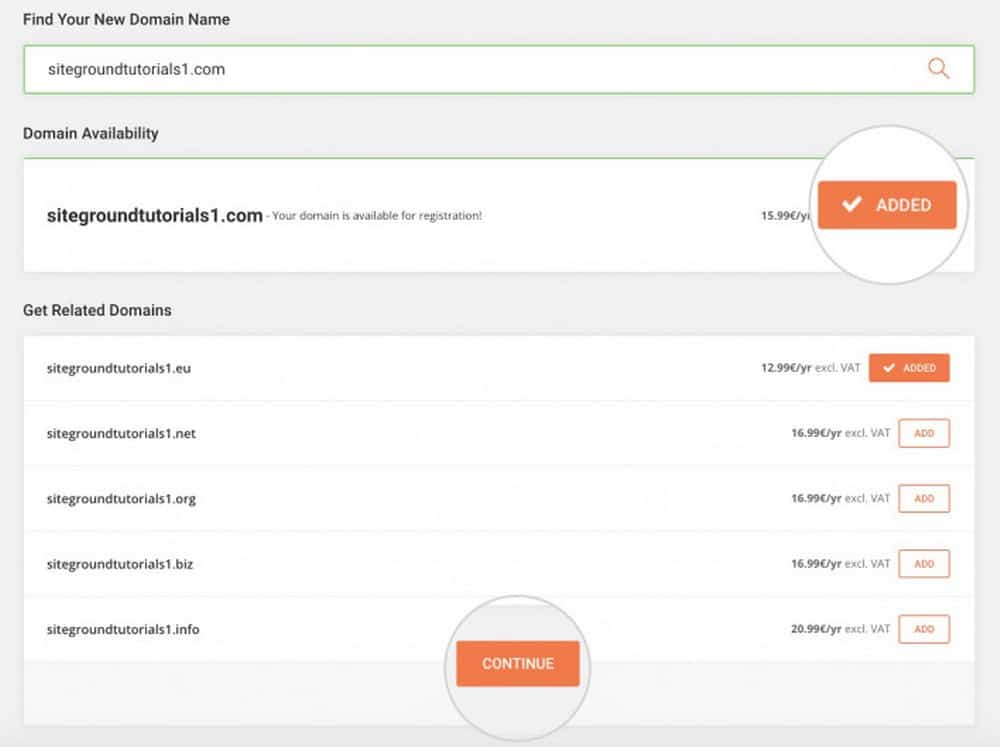
Task: Remove the added sitegroundtutorials1.eu domain
Action: (909, 368)
